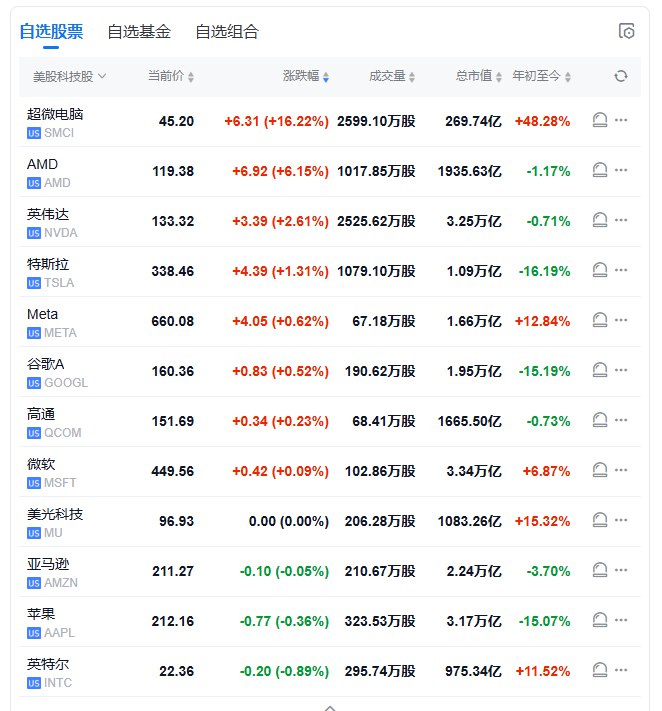Set price alert bell for META
662x711 pixels.
(599, 320)
